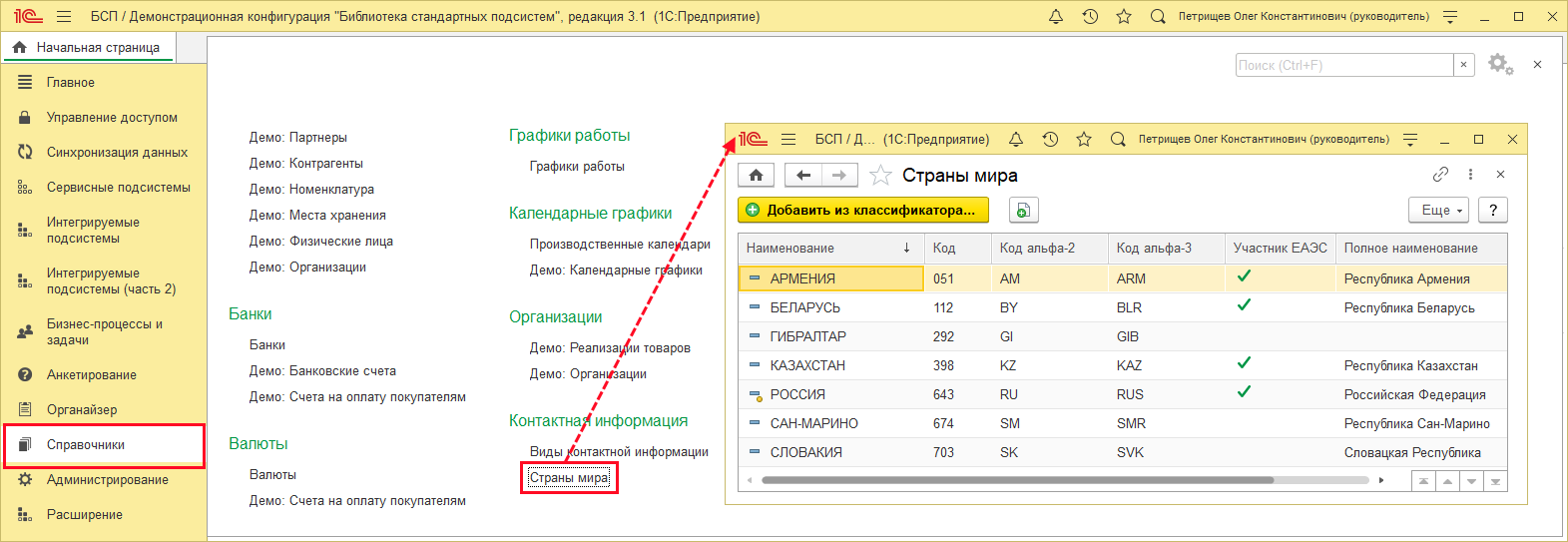1568x542 pixels.
Task: Clear the search field with x button
Action: coord(1464,65)
